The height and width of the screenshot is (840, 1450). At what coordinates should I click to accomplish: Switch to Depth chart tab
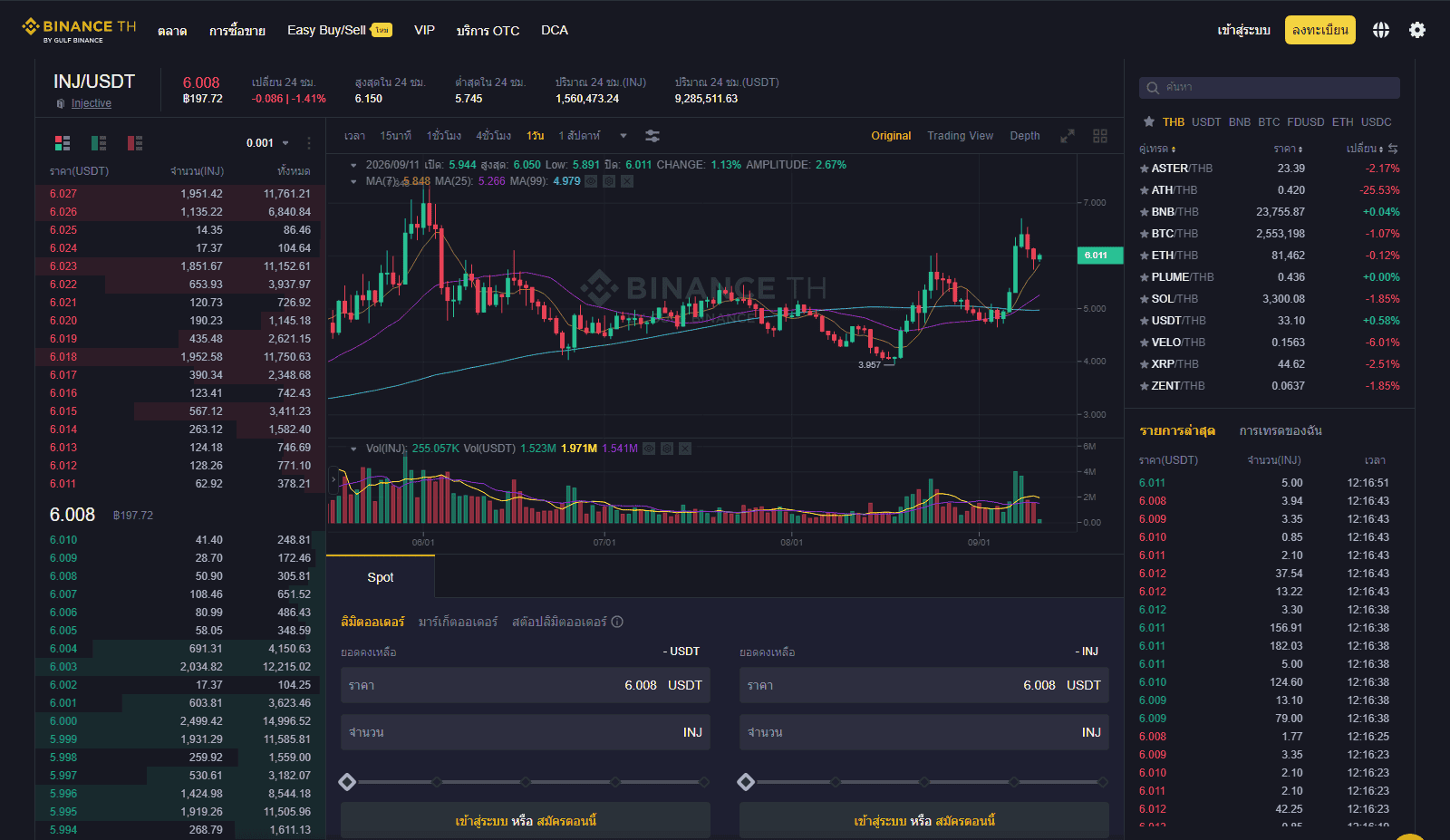click(1025, 136)
